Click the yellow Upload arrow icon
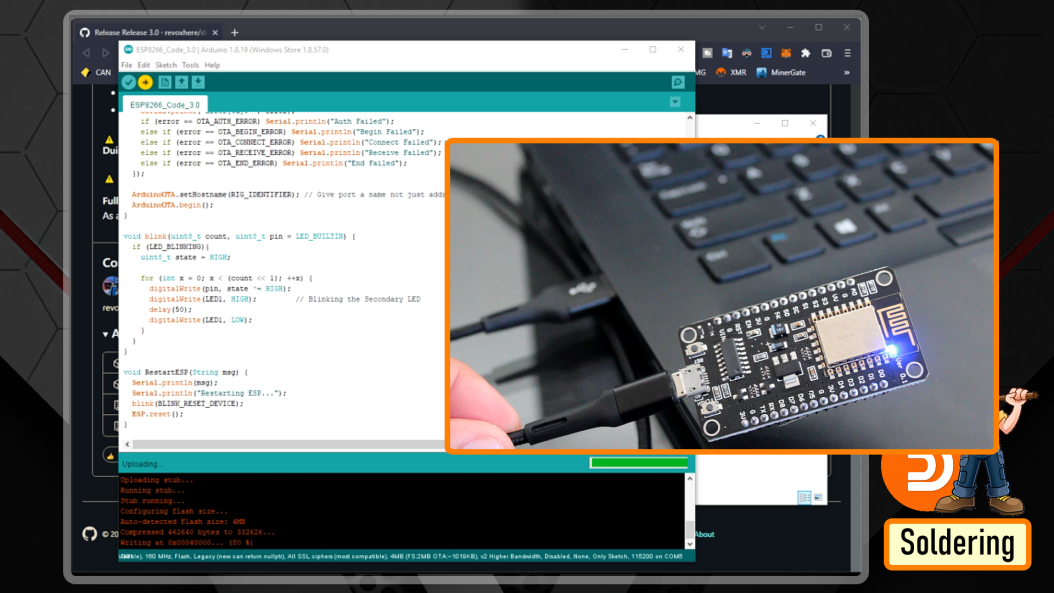The height and width of the screenshot is (593, 1054). point(145,82)
